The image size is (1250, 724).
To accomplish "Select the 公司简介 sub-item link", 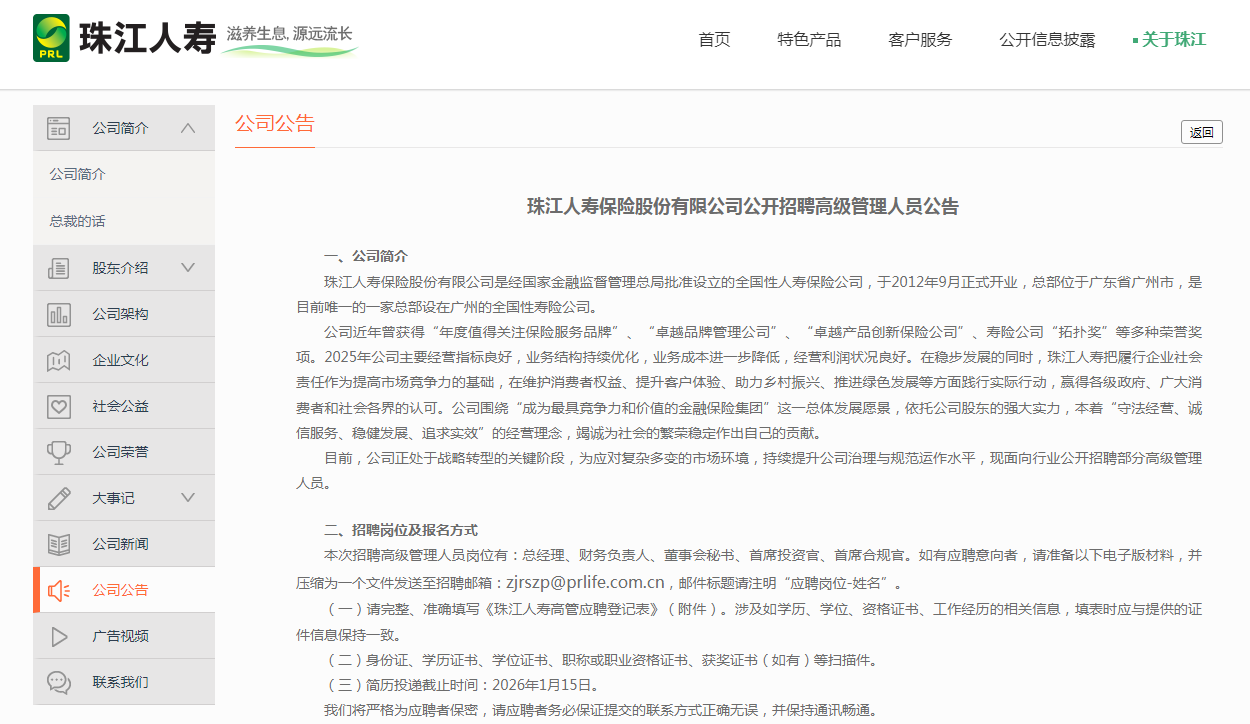I will [x=78, y=174].
